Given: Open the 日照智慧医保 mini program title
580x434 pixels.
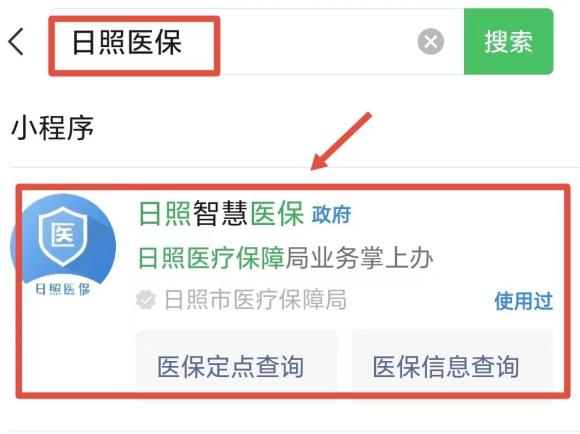Looking at the screenshot, I should click(221, 213).
